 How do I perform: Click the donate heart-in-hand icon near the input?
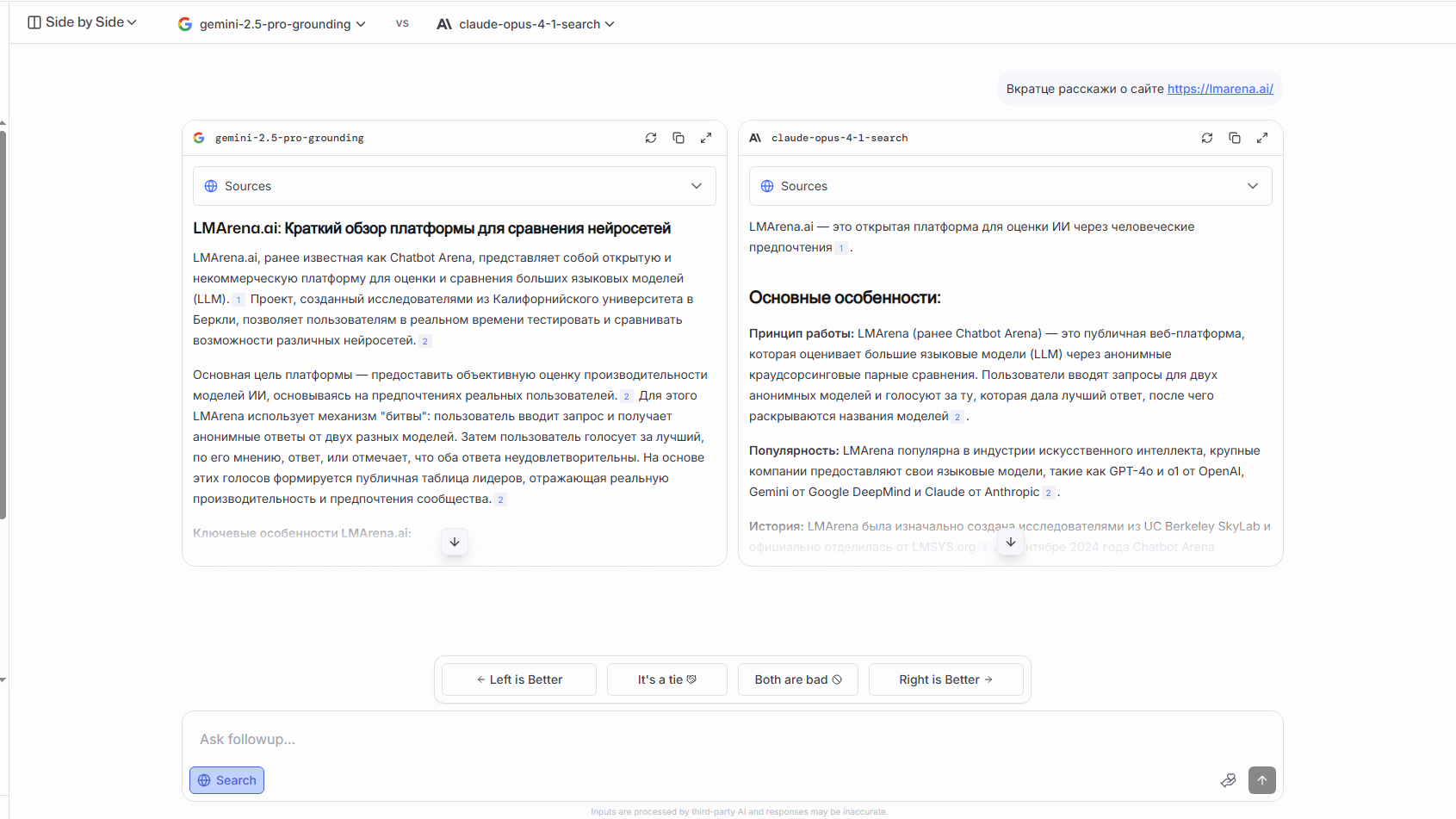pyautogui.click(x=1229, y=779)
